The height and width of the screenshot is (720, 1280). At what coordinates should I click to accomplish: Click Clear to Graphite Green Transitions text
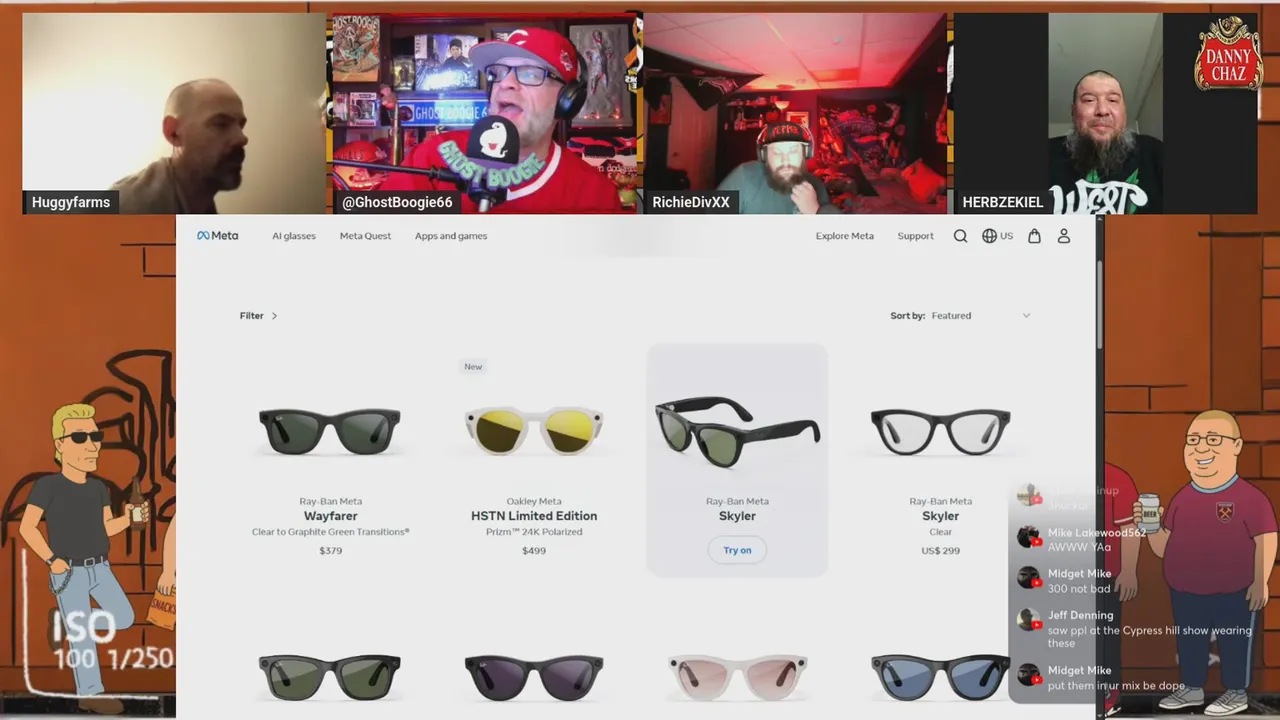pos(330,532)
